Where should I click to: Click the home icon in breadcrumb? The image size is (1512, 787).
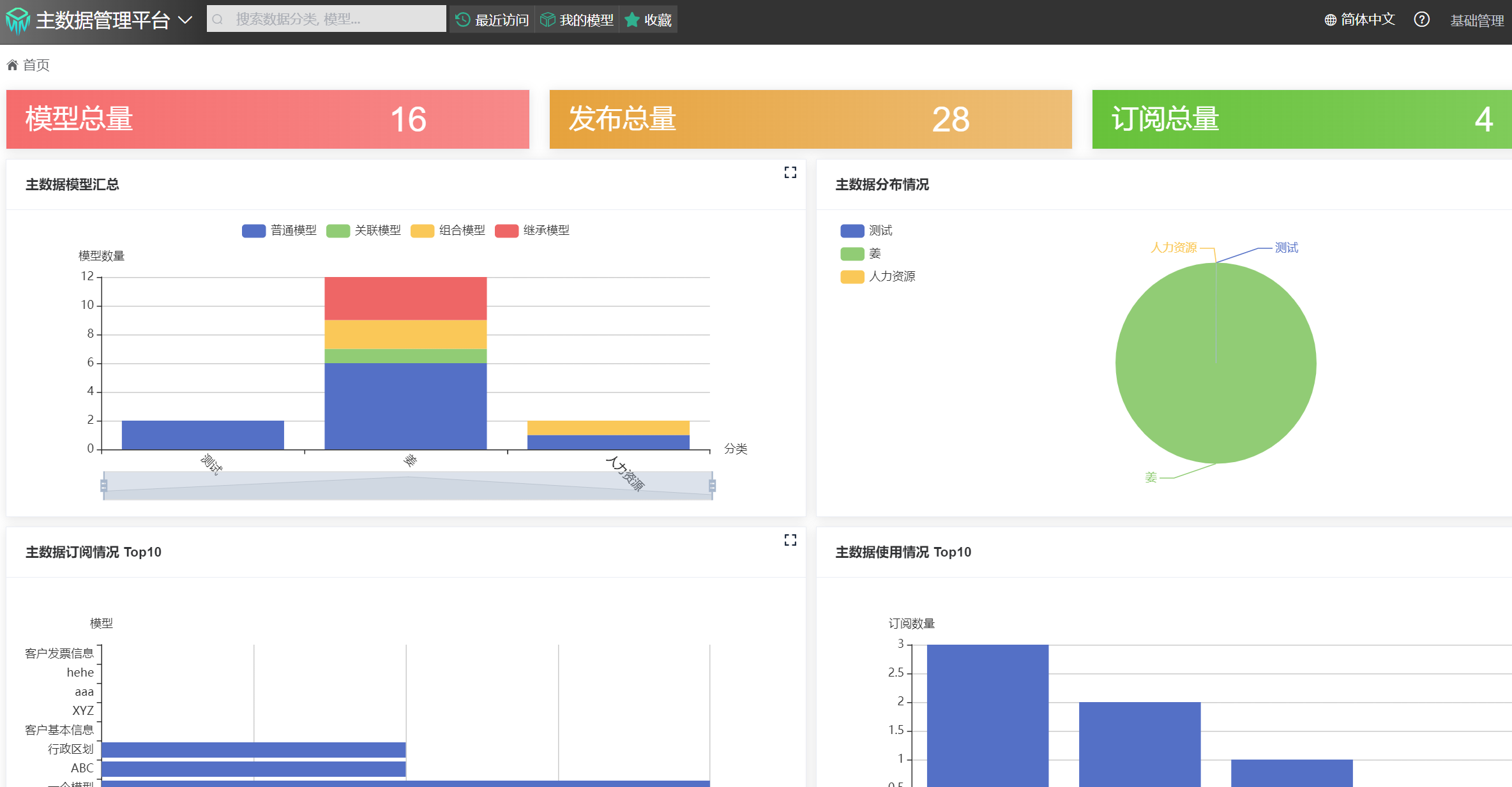(x=12, y=64)
